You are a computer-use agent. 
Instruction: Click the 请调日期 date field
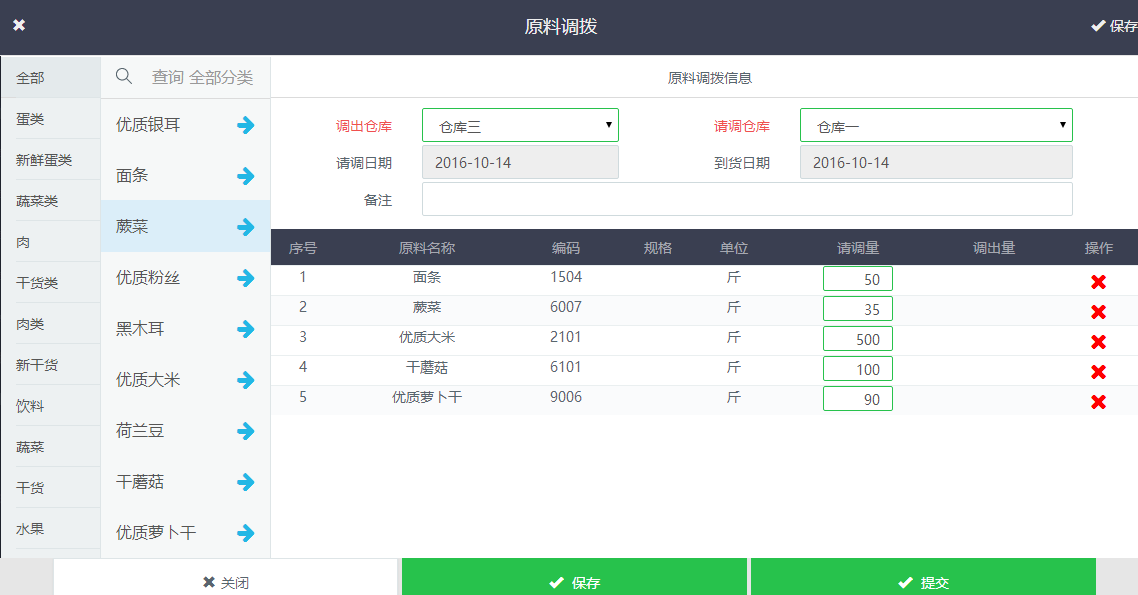[520, 162]
